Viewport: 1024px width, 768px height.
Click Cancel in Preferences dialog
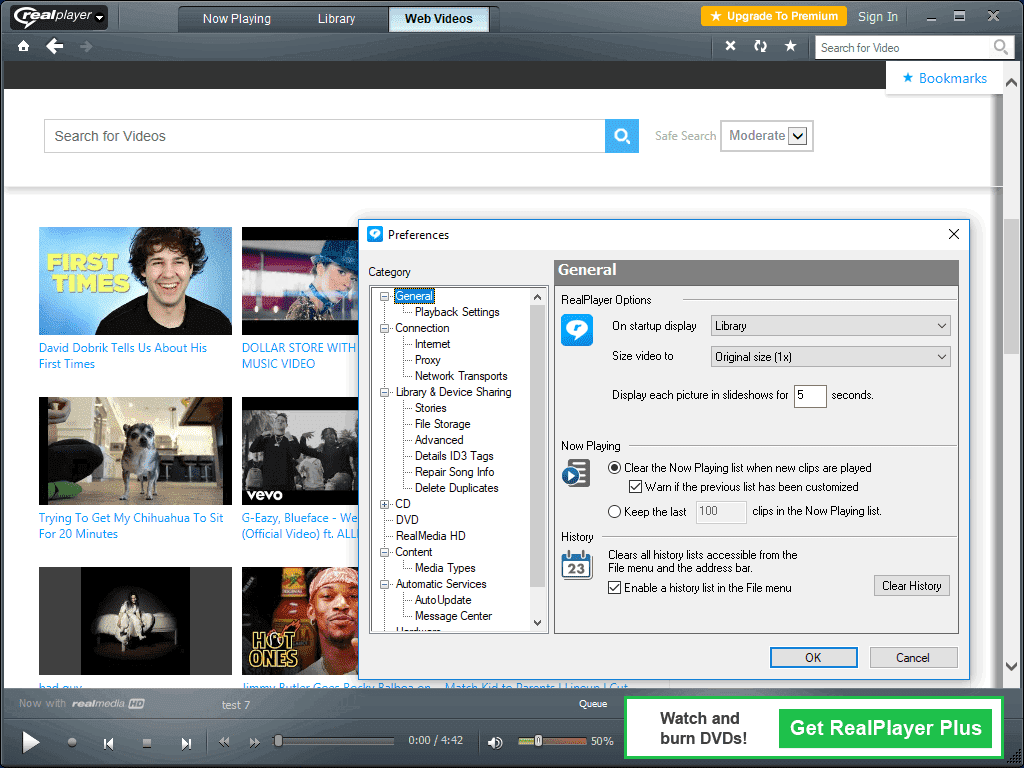pyautogui.click(x=913, y=658)
